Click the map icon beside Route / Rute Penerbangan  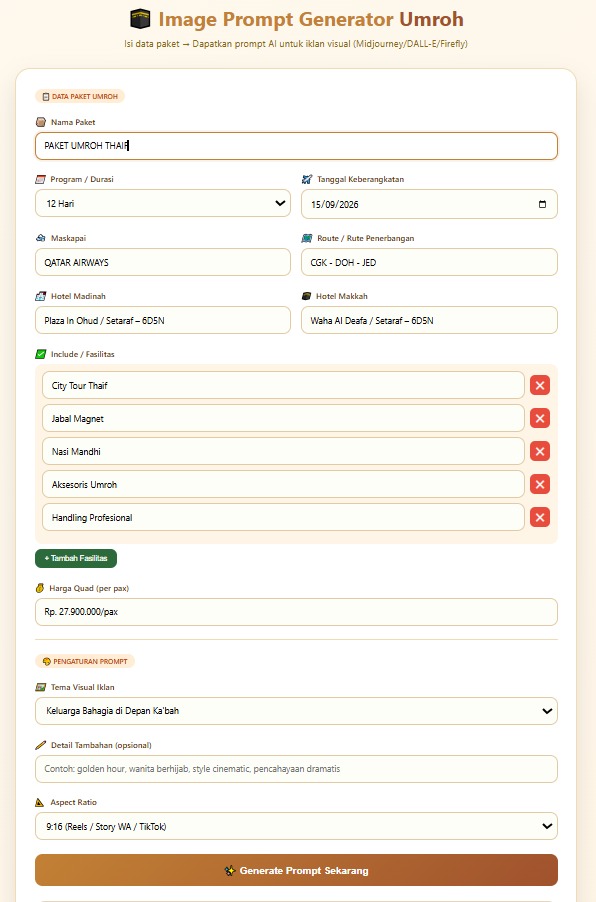tap(307, 238)
